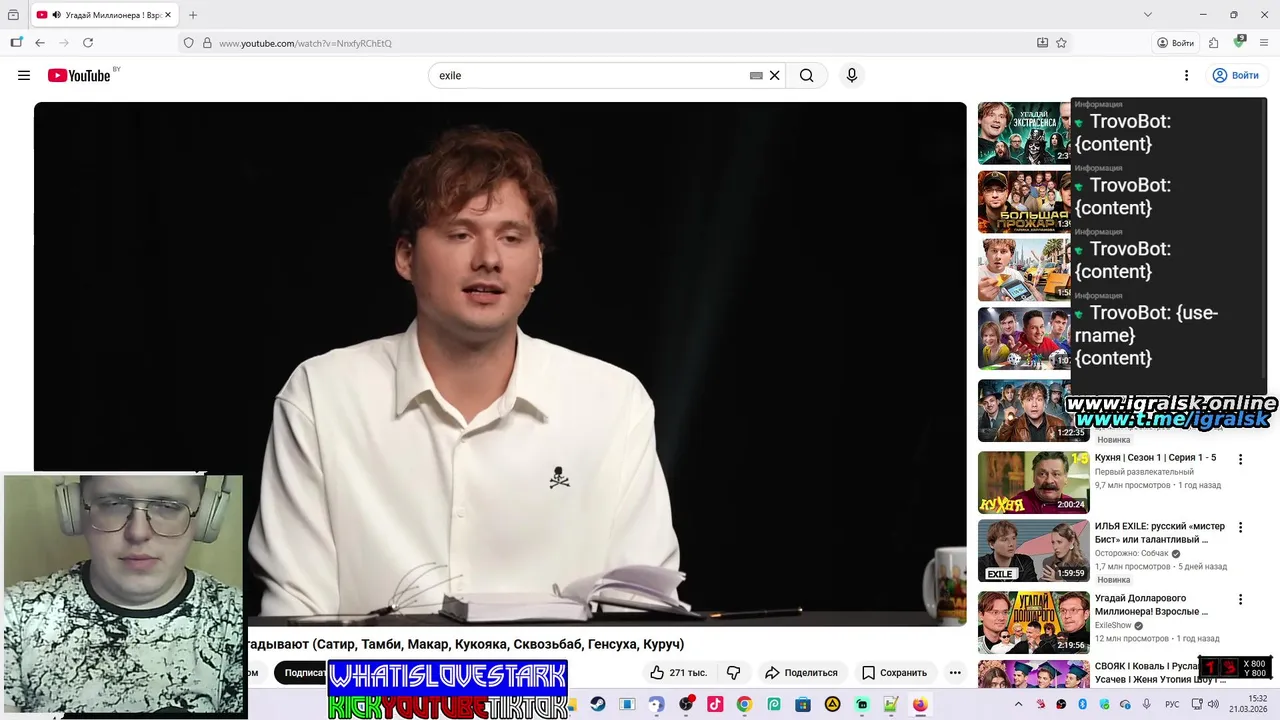The width and height of the screenshot is (1280, 720).
Task: Click into the exile search field
Action: pyautogui.click(x=590, y=75)
